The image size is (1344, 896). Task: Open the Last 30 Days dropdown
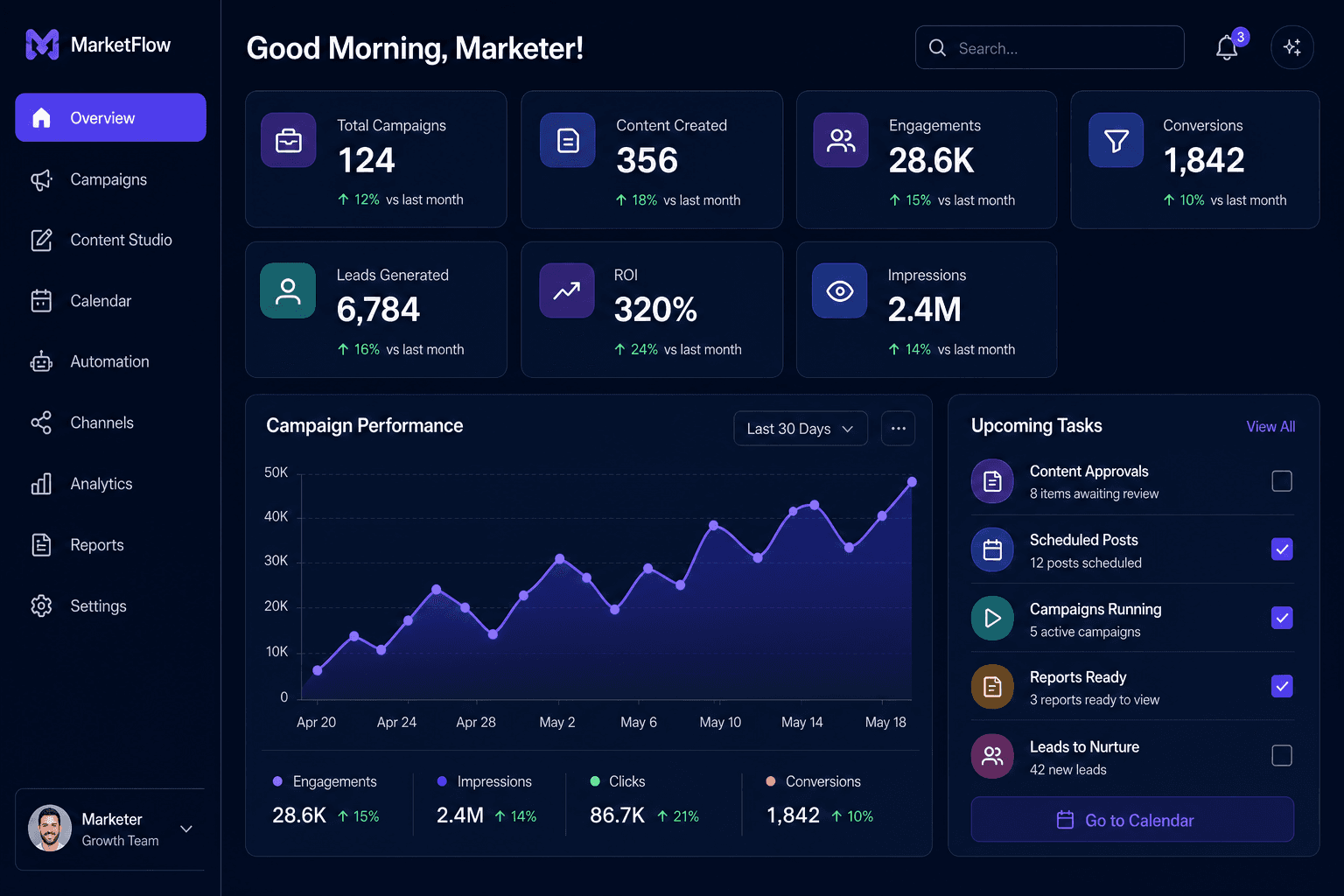(x=801, y=429)
